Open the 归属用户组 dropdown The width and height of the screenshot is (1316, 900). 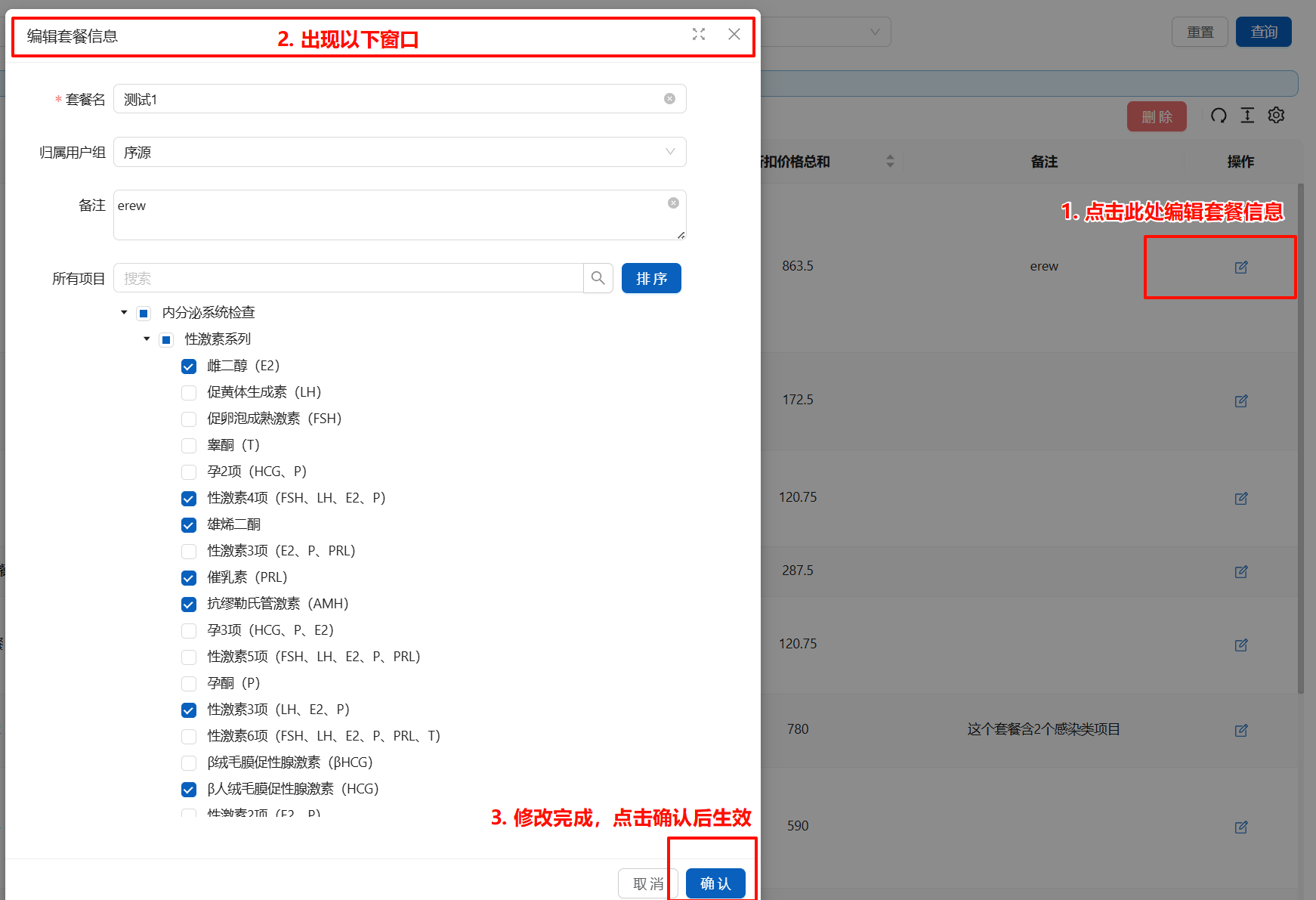click(399, 152)
